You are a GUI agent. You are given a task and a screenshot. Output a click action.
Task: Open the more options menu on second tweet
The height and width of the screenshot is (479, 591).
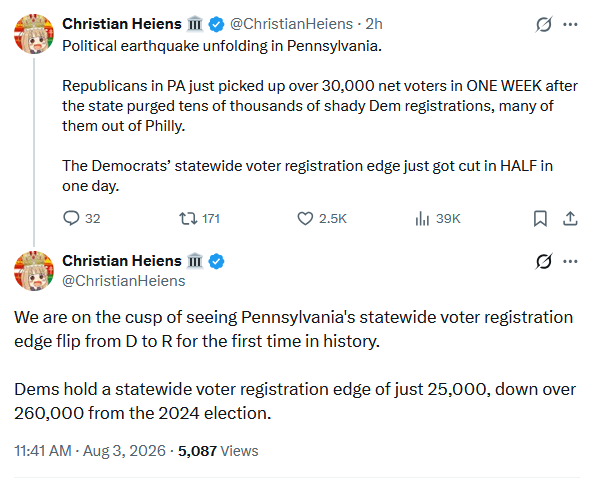[x=570, y=261]
